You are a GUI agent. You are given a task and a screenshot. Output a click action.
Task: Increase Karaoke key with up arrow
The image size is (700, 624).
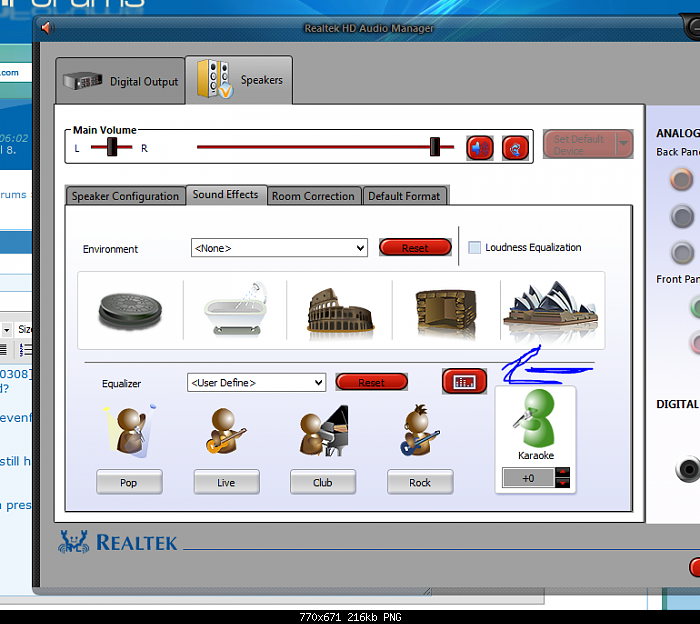(x=562, y=473)
